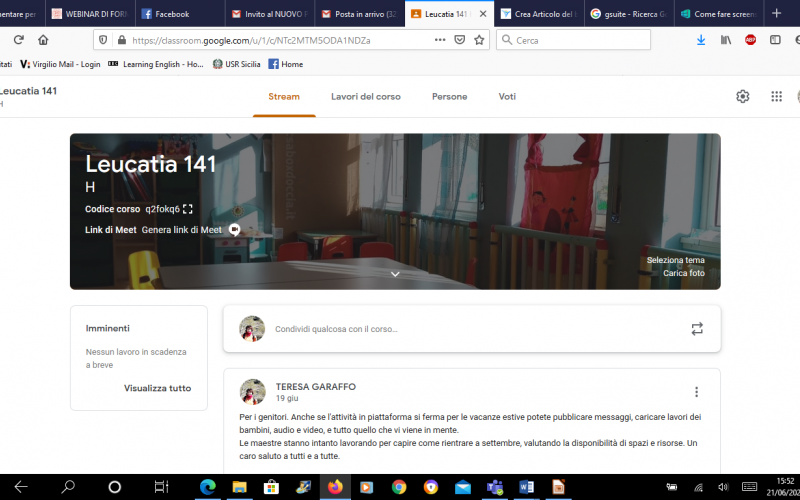Save page to Pocket icon
The image size is (800, 500).
460,40
